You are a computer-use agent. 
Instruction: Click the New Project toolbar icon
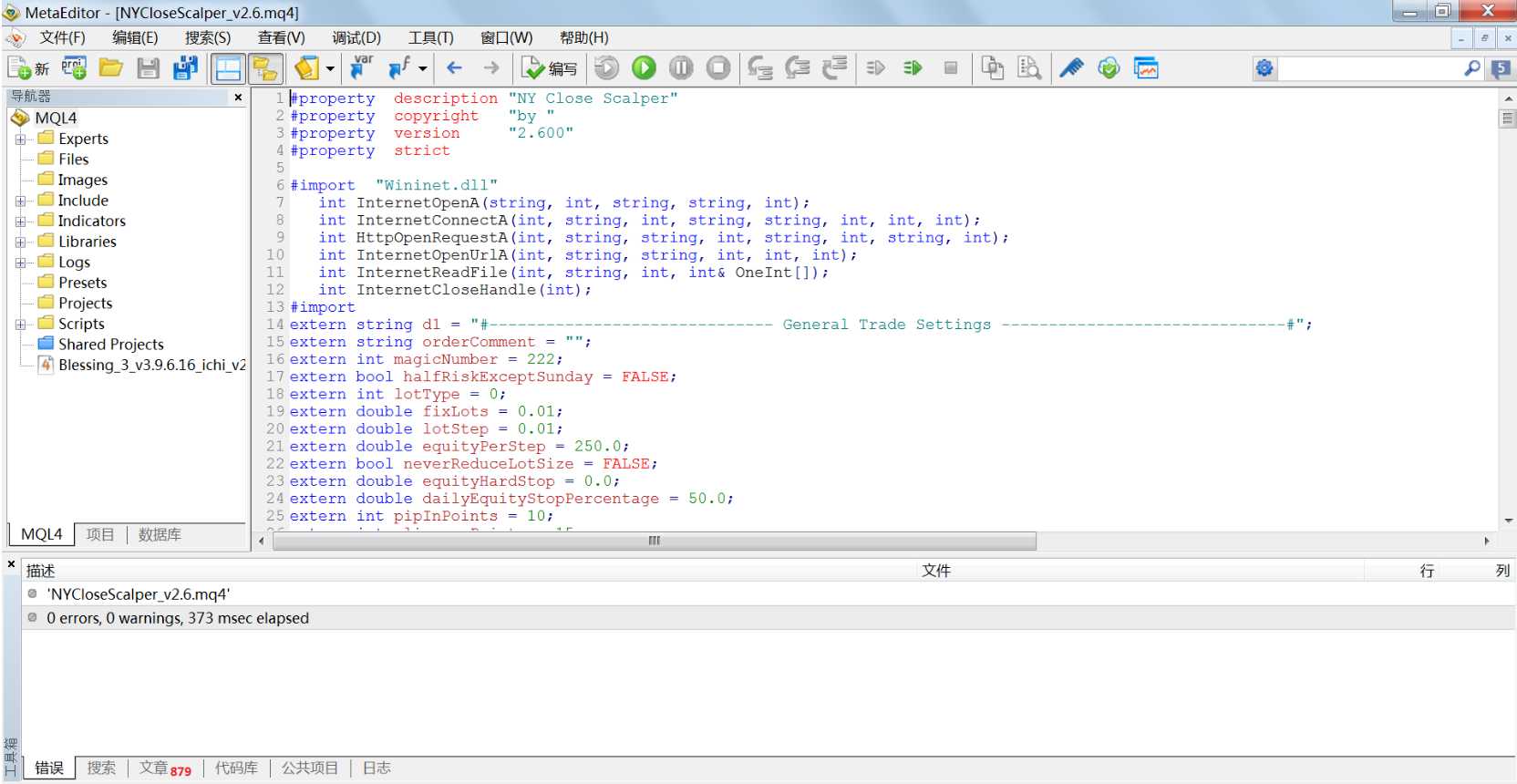[74, 68]
